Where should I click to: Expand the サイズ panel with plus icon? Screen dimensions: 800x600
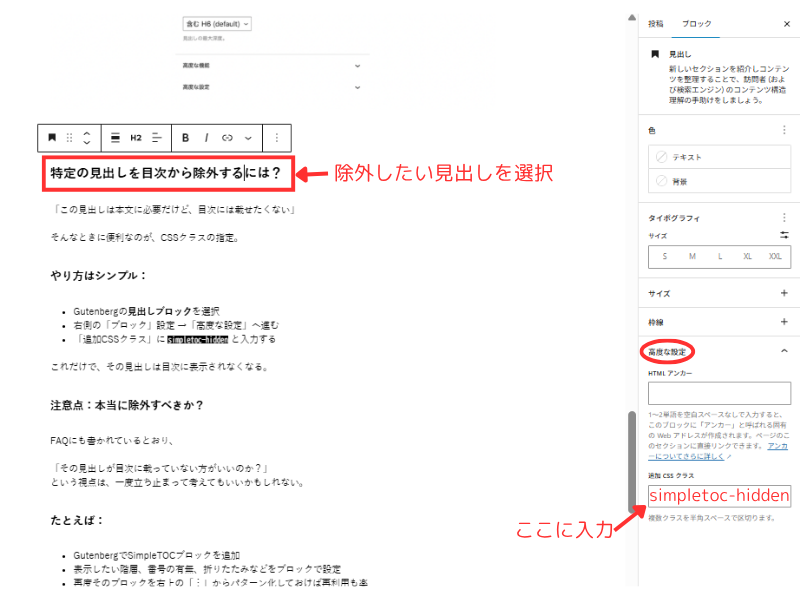[x=784, y=293]
